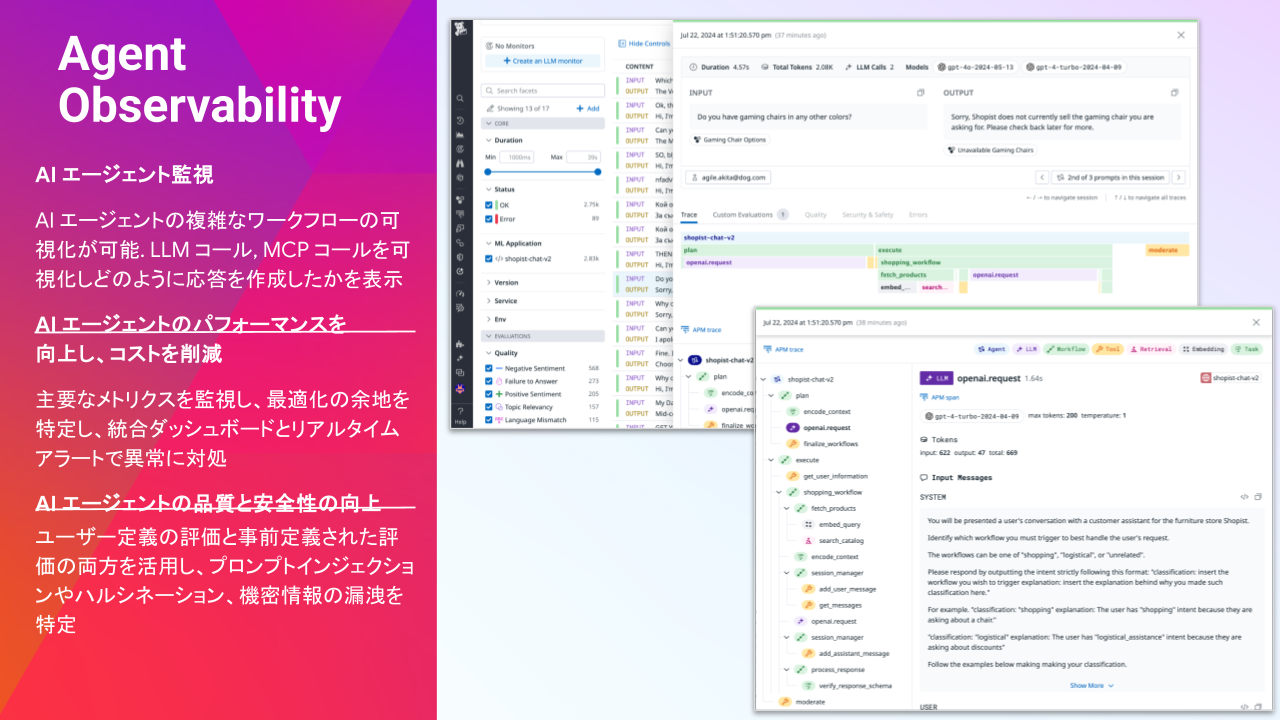Select the get_messages tool span

tap(831, 605)
